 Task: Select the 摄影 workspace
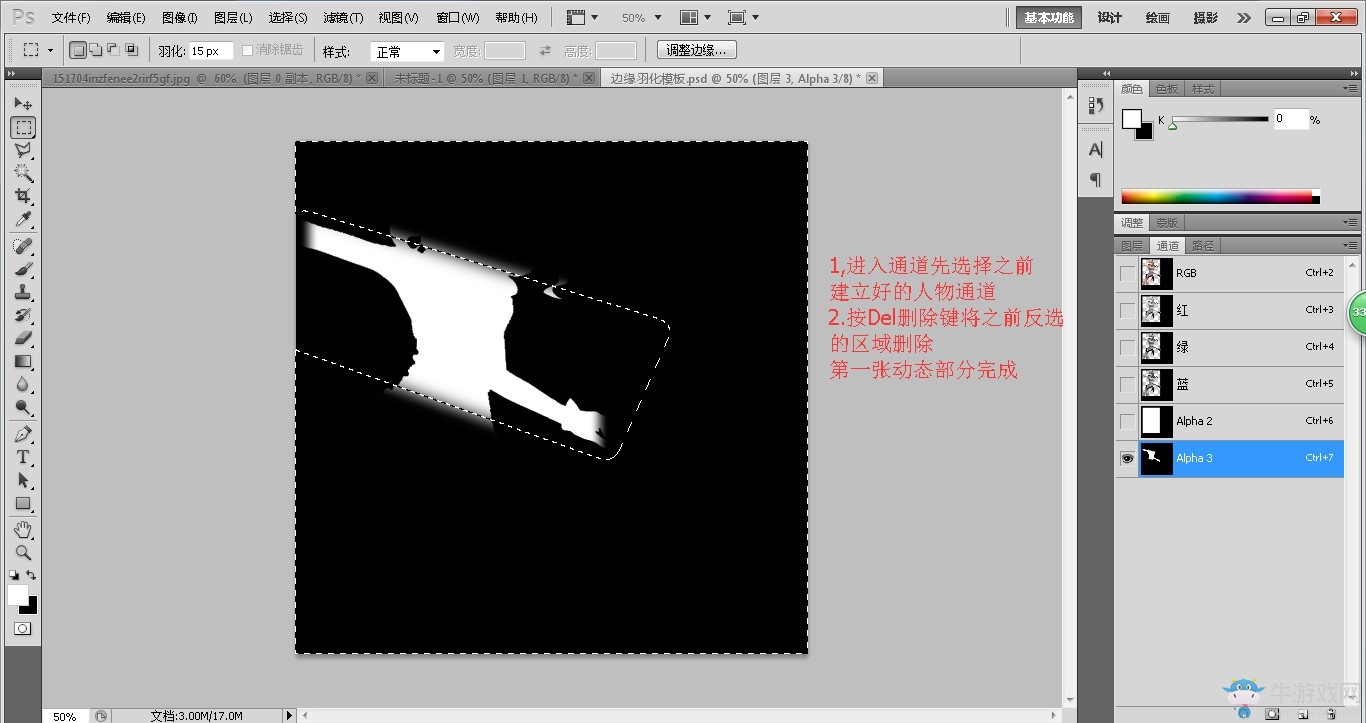1206,18
